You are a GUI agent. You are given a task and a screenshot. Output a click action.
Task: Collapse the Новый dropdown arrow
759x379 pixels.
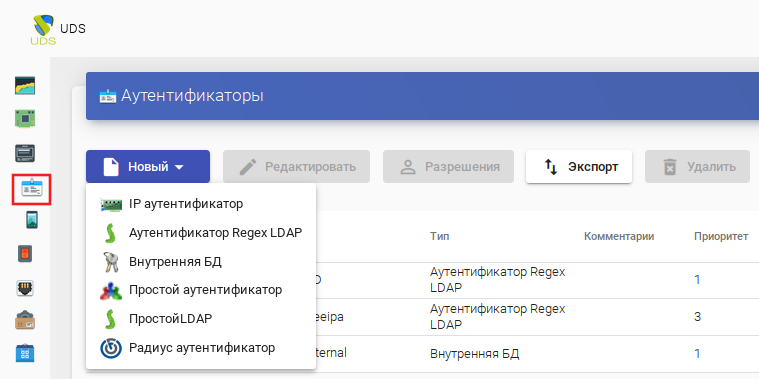[x=179, y=167]
